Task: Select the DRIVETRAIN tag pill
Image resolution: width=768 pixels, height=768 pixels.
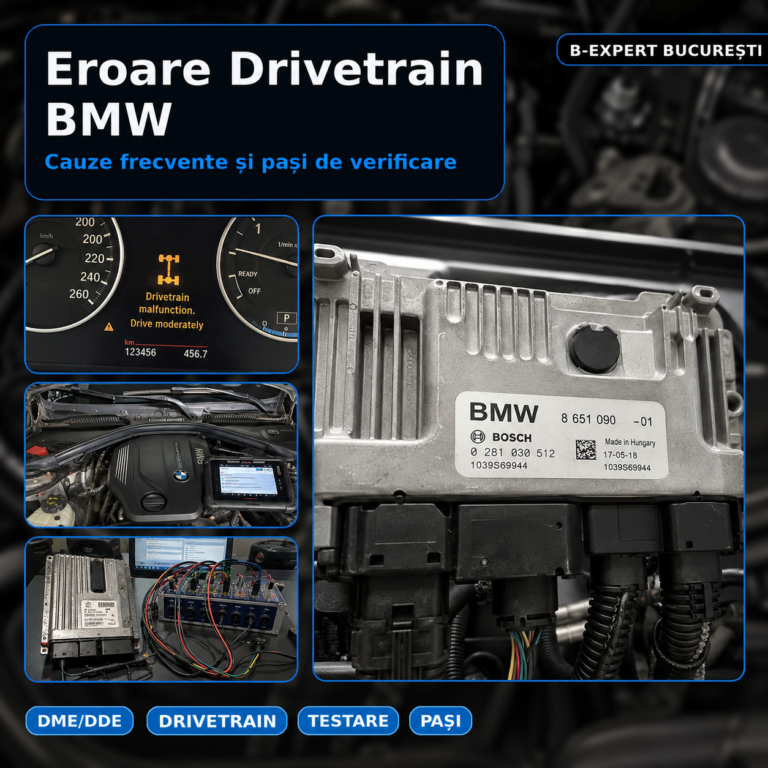Action: [x=217, y=720]
